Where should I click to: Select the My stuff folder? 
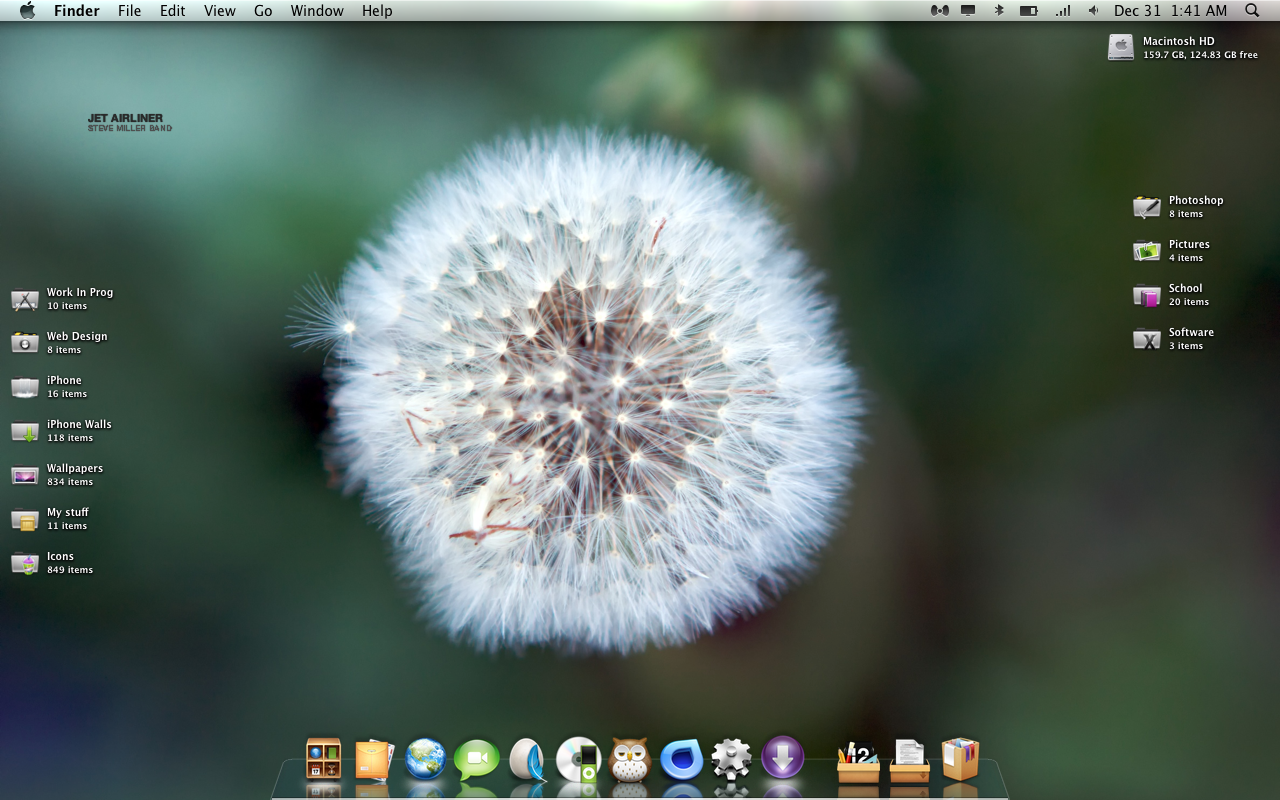tap(25, 519)
